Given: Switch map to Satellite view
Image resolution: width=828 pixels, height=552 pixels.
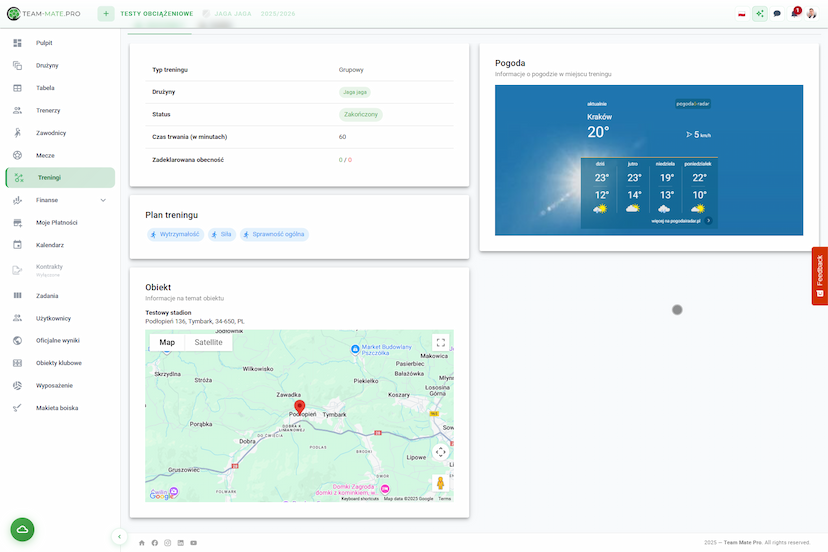Looking at the screenshot, I should click(208, 342).
